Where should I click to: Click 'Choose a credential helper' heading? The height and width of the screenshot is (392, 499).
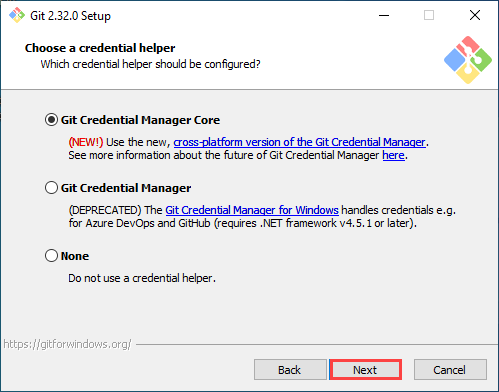(100, 48)
